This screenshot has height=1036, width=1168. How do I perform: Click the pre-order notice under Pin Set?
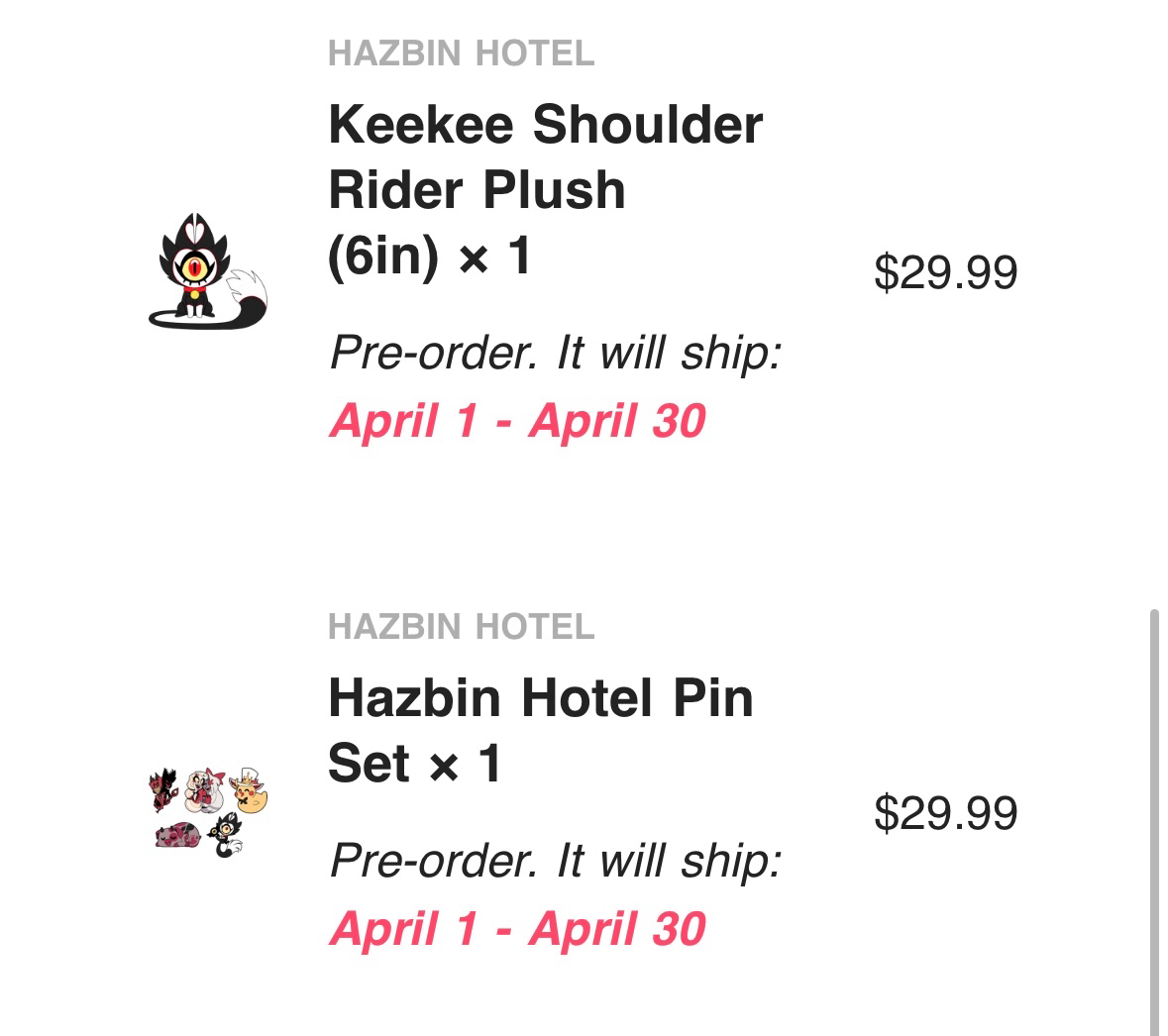[x=555, y=861]
